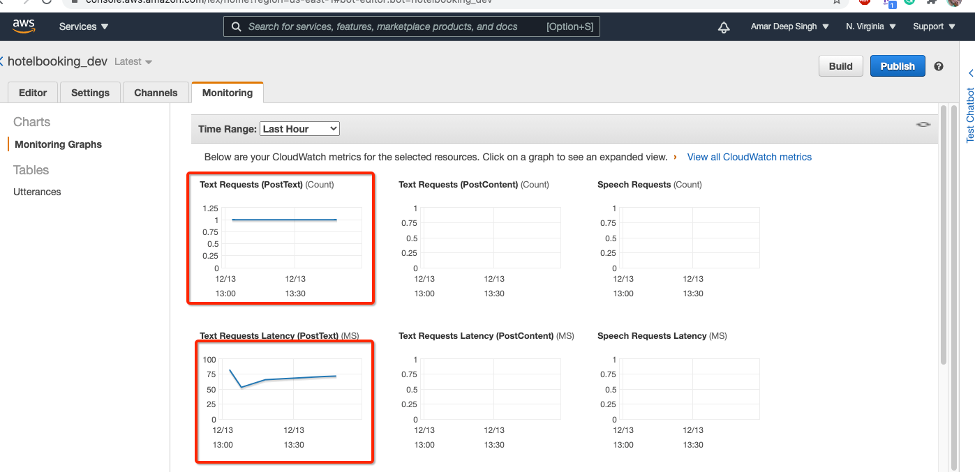This screenshot has width=977, height=472.
Task: Switch to the Channels tab
Action: 156,92
